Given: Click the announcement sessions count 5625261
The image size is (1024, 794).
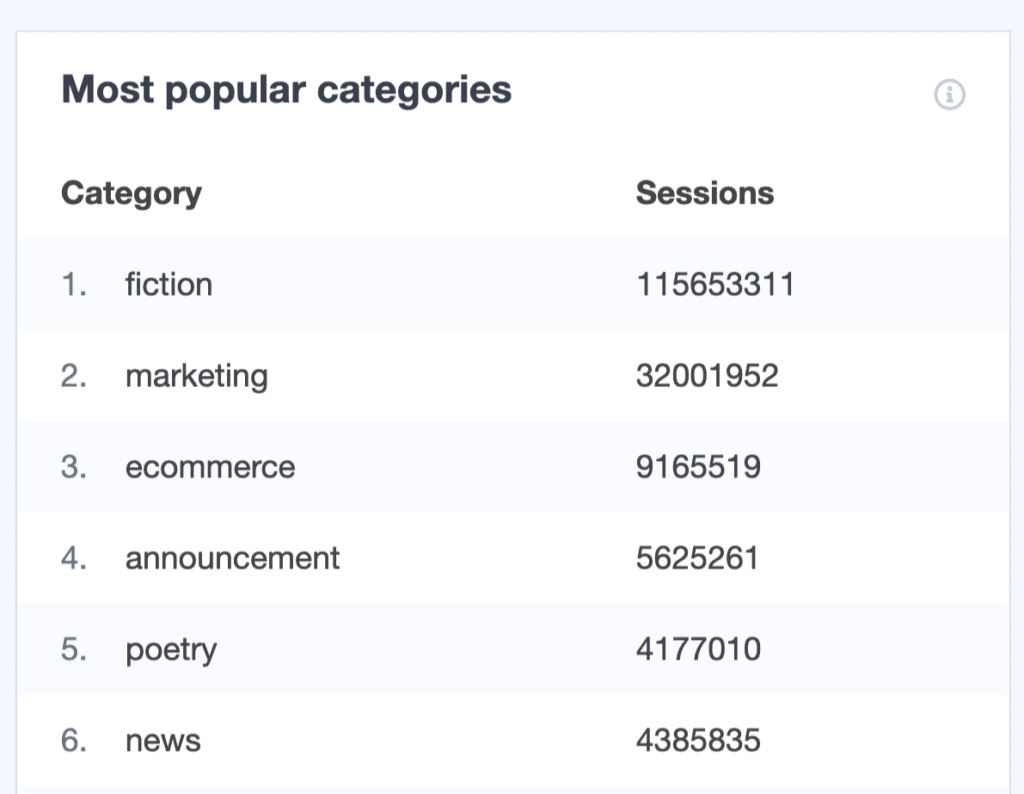Looking at the screenshot, I should click(697, 558).
